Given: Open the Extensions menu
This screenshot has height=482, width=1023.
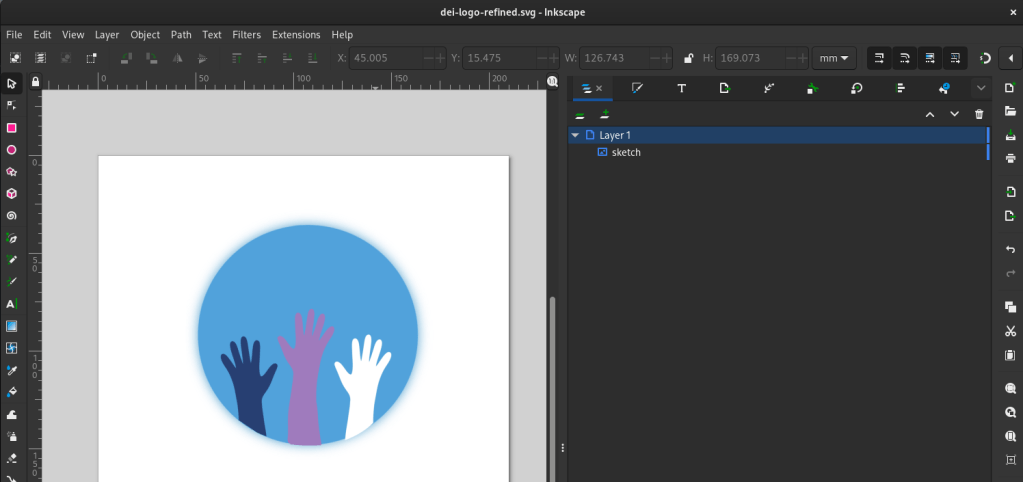Looking at the screenshot, I should 296,34.
